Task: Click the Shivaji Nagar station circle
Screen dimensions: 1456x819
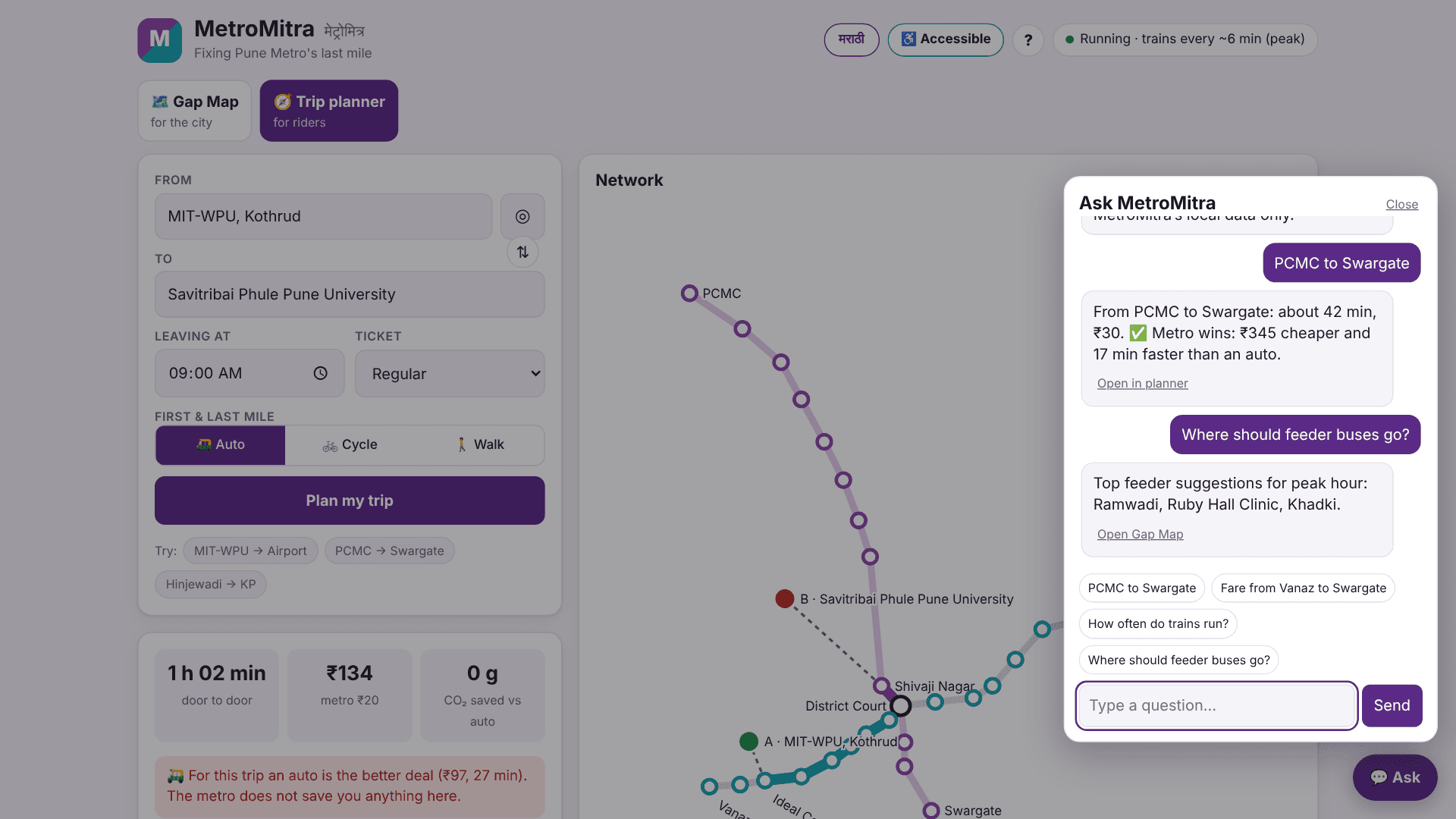Action: pyautogui.click(x=881, y=686)
